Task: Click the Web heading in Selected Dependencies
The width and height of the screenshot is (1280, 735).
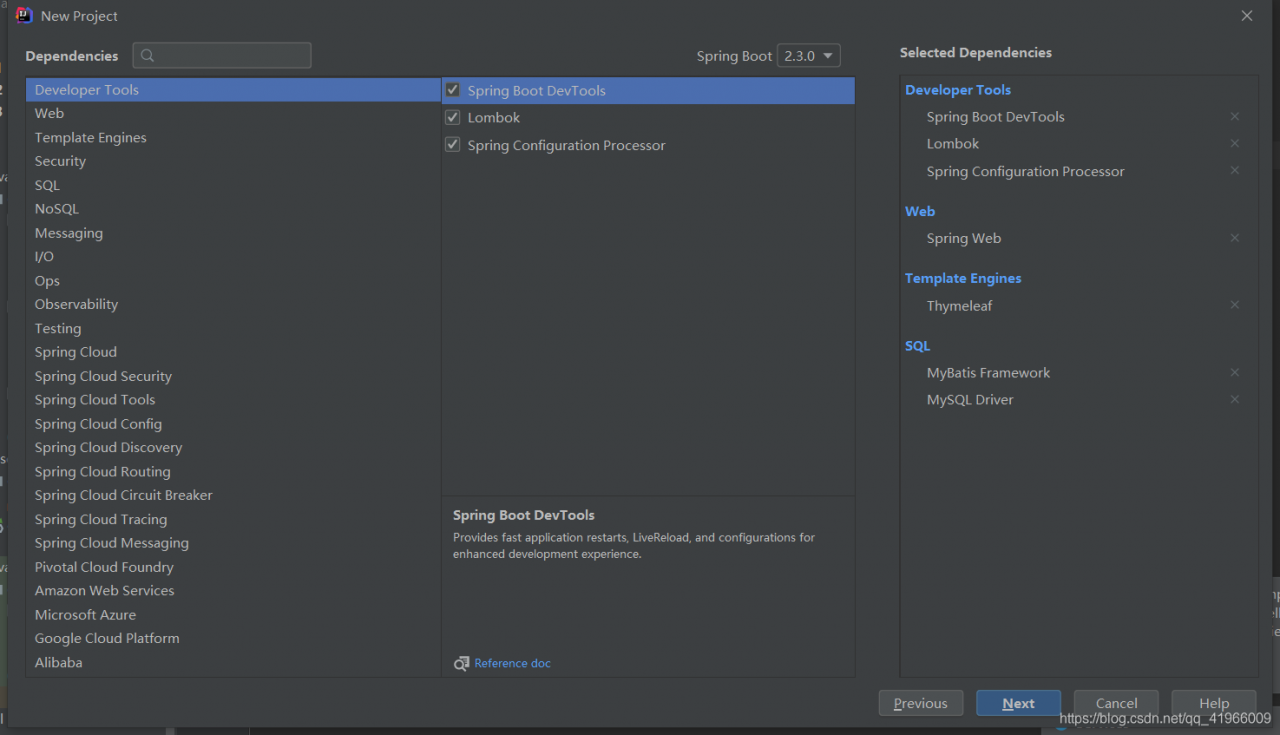Action: point(920,211)
